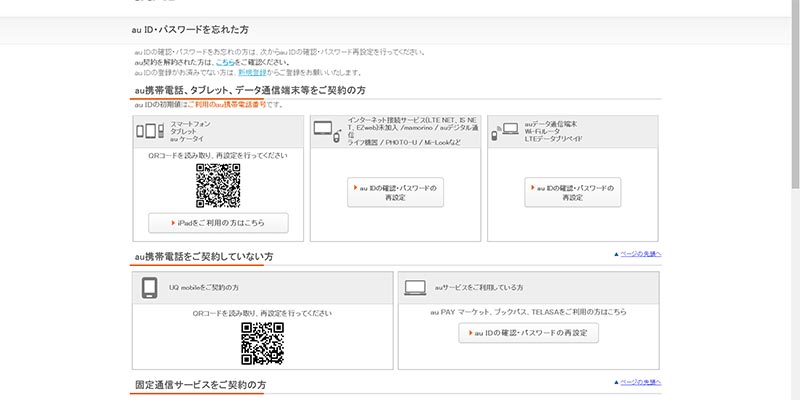Click the QR code in the UQ mobile card
800x400 pixels.
click(262, 343)
